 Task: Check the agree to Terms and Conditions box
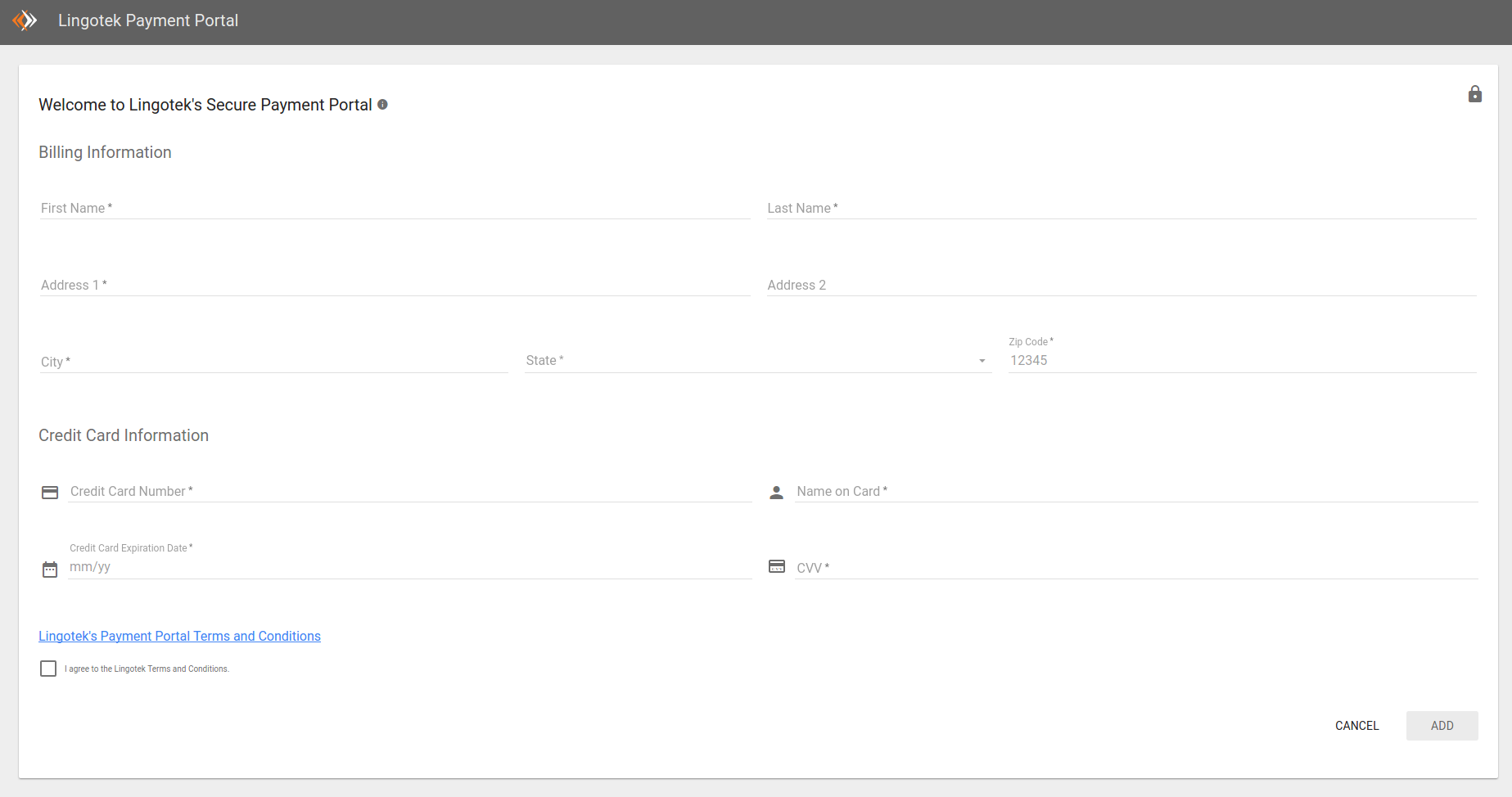(48, 669)
